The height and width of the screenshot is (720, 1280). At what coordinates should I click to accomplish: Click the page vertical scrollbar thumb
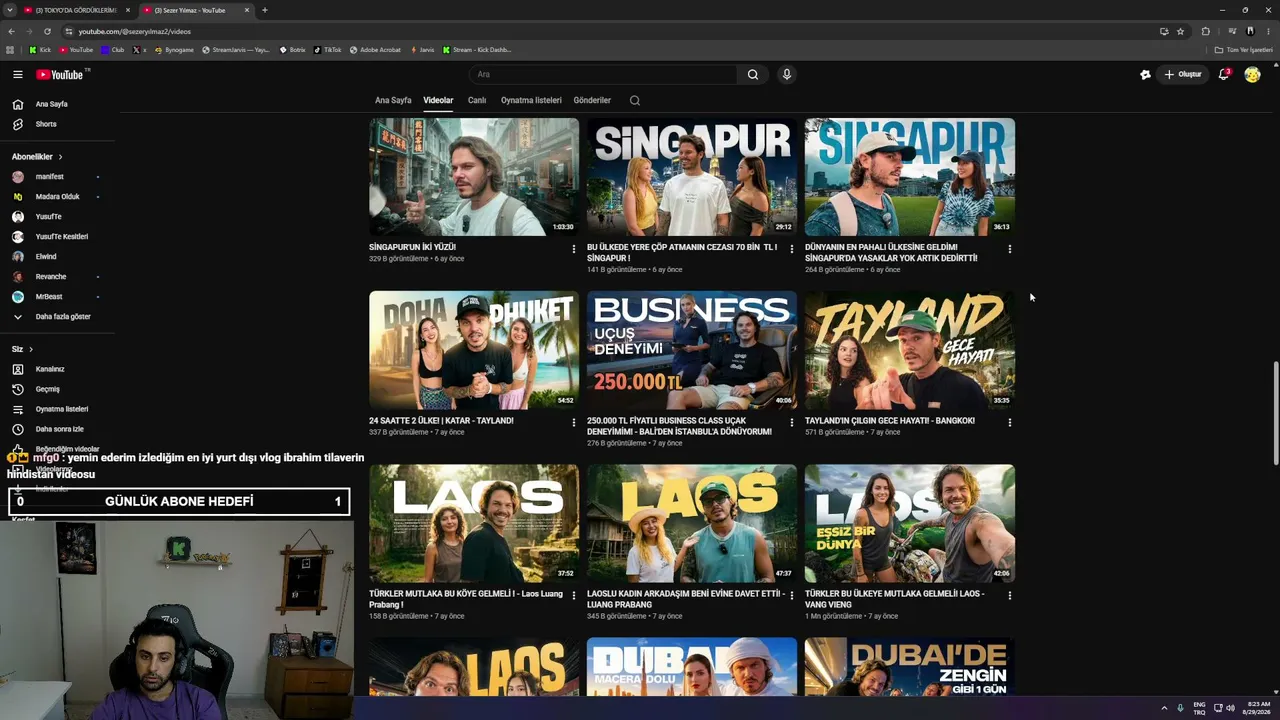tap(1275, 413)
